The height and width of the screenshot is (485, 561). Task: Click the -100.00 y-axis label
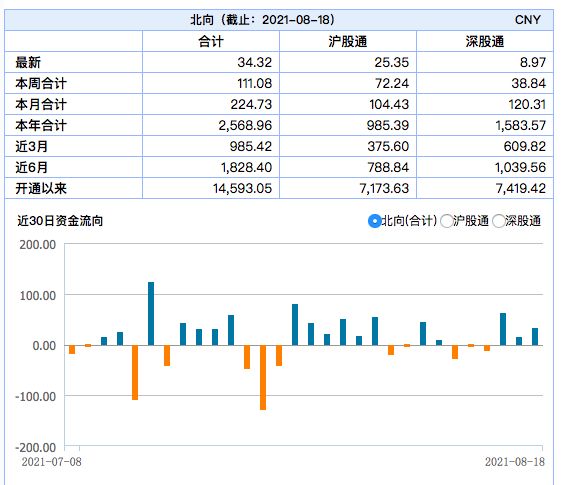36,397
